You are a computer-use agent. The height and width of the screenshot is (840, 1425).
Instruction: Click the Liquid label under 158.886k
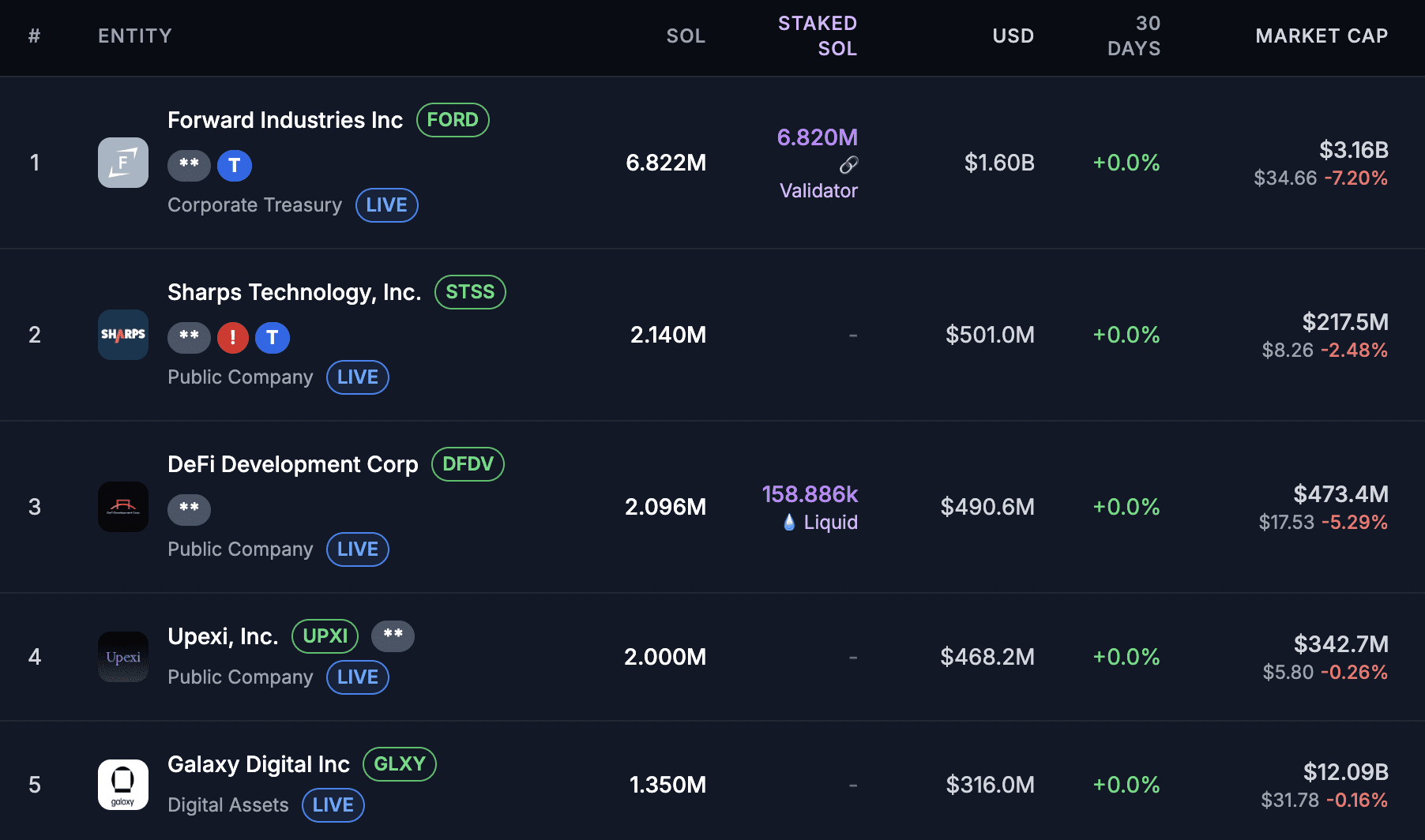(x=830, y=523)
